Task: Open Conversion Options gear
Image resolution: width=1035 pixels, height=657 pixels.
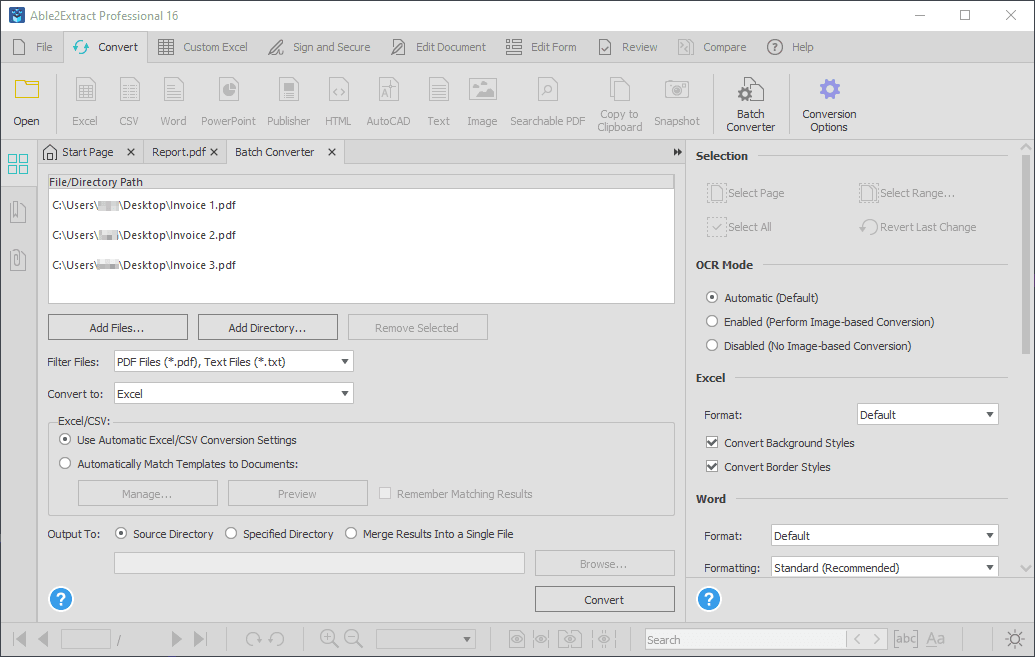Action: click(x=829, y=89)
